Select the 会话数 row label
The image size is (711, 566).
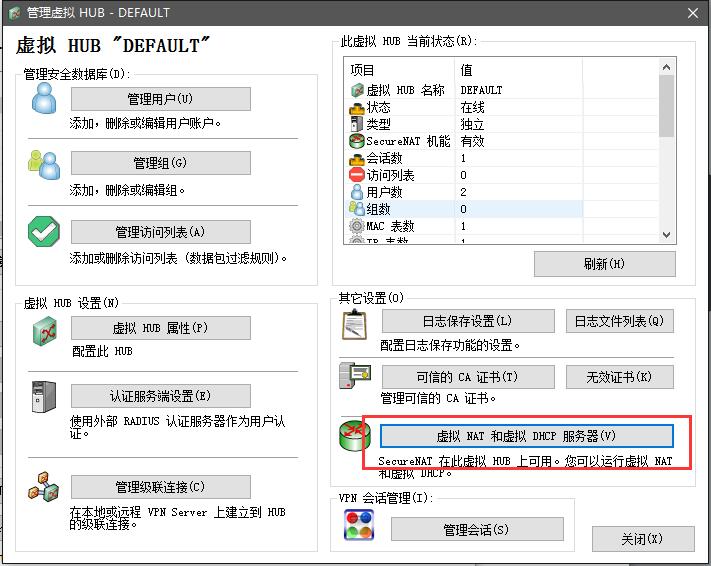coord(384,158)
